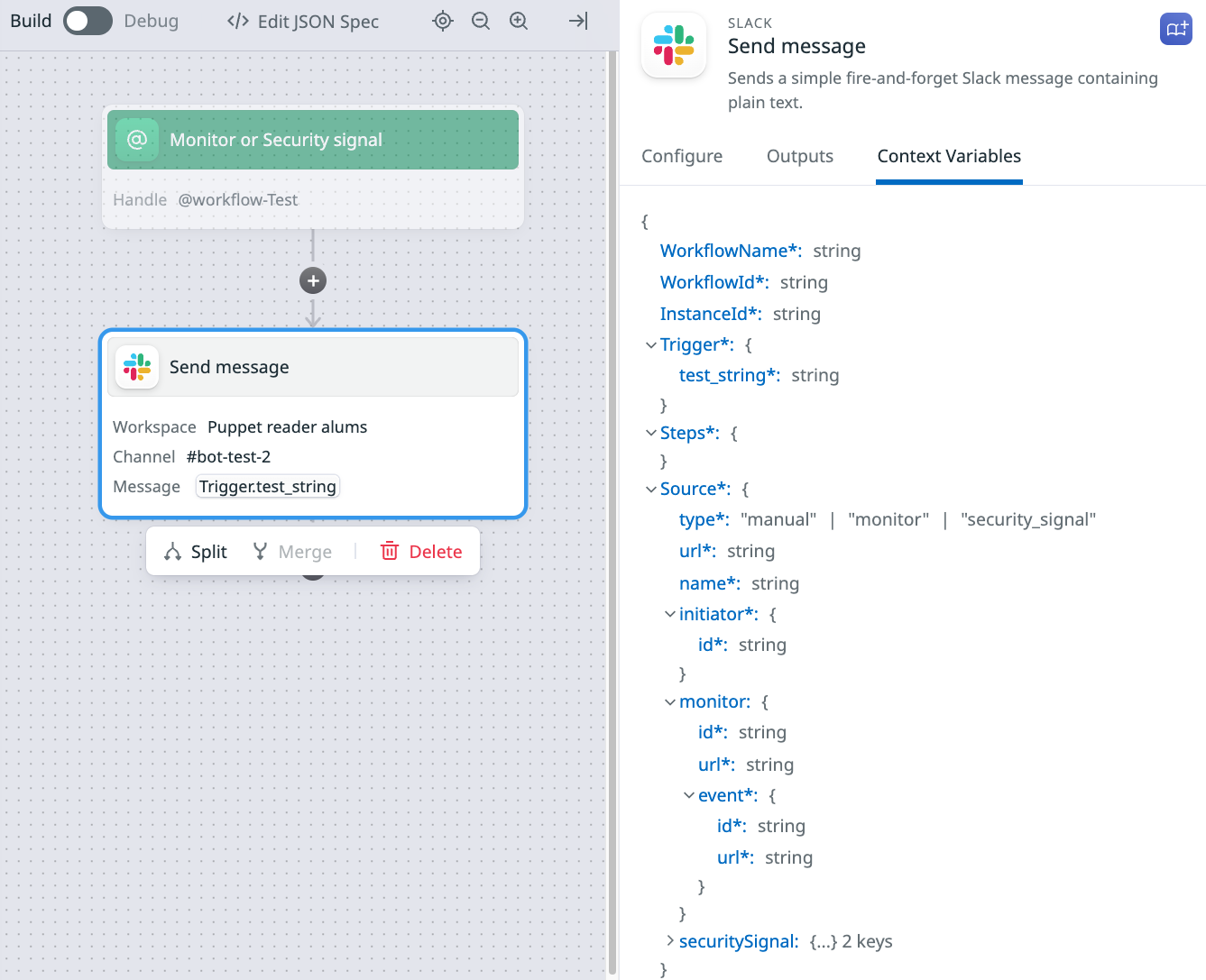Collapse the side panel with arrow icon
The height and width of the screenshot is (980, 1206).
tap(578, 21)
